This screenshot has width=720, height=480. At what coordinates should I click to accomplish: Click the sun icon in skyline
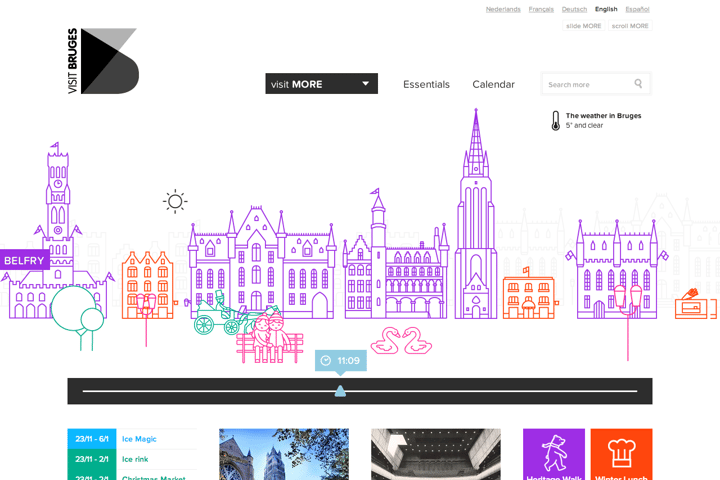pyautogui.click(x=175, y=201)
